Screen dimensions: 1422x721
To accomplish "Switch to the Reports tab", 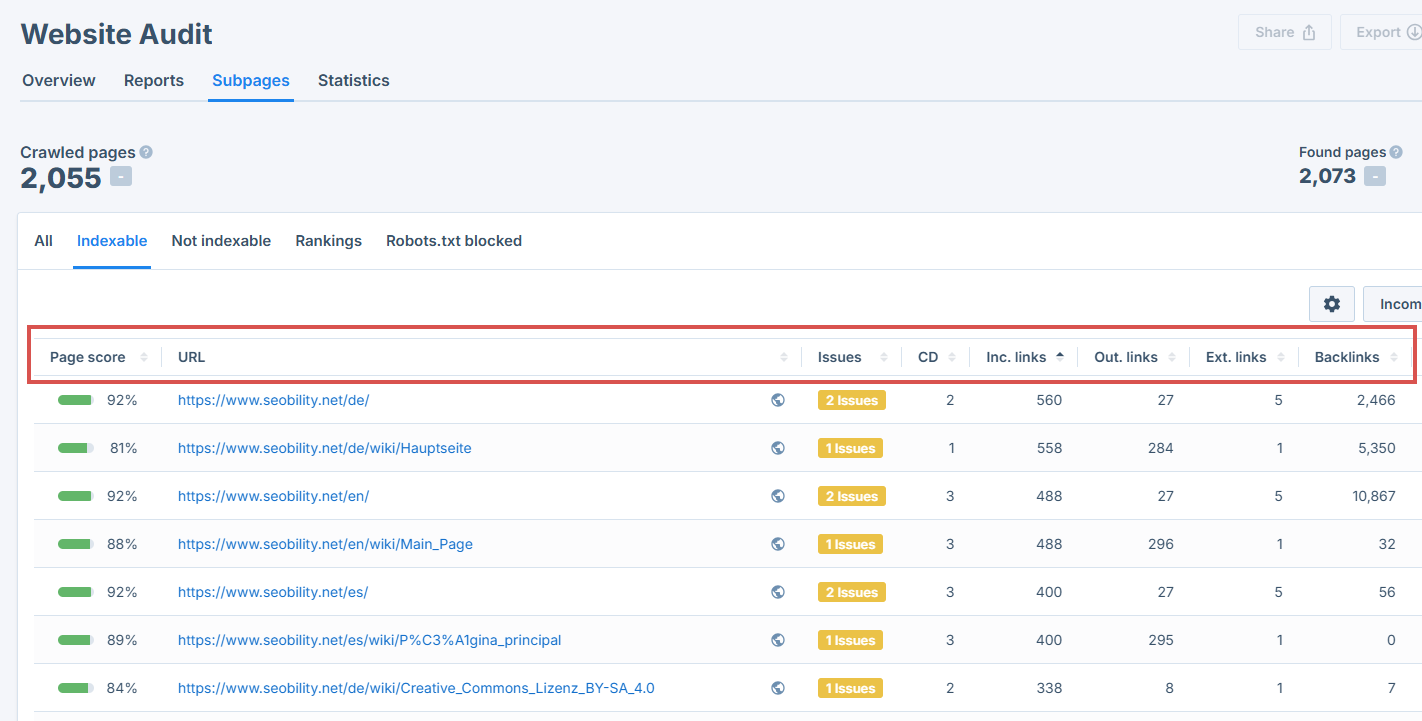I will pos(154,80).
